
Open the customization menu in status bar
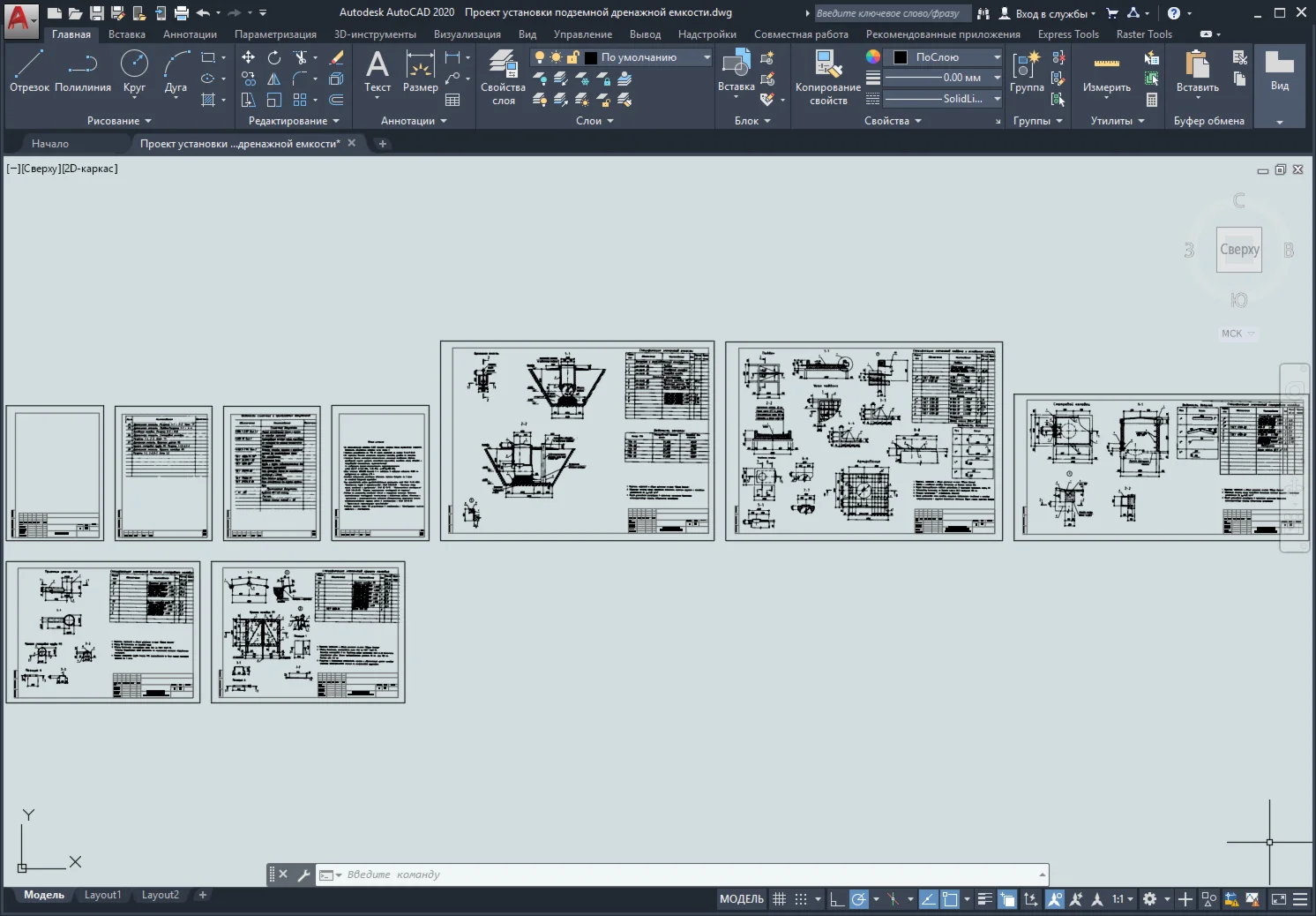tap(1300, 899)
